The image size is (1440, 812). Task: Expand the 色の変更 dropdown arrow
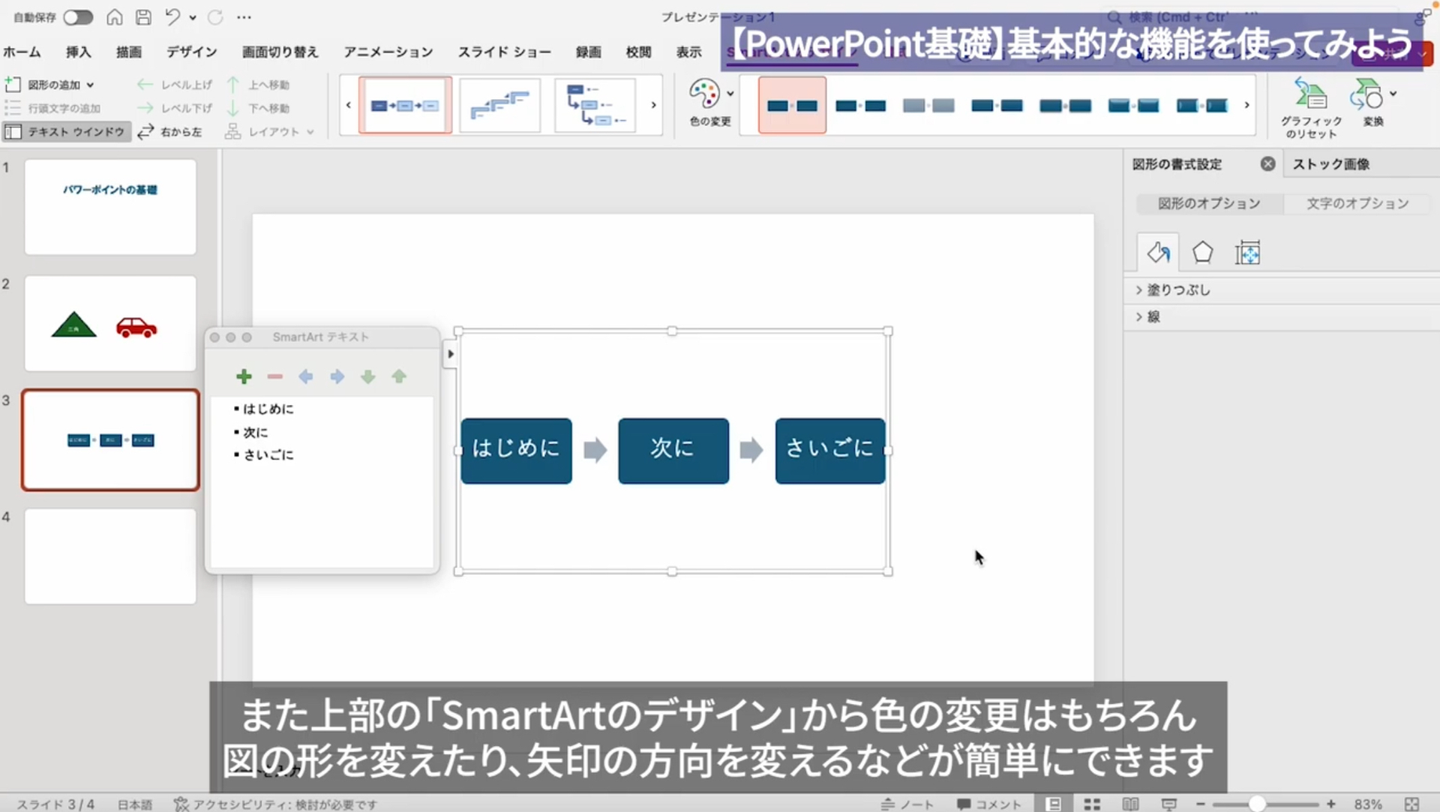point(730,94)
